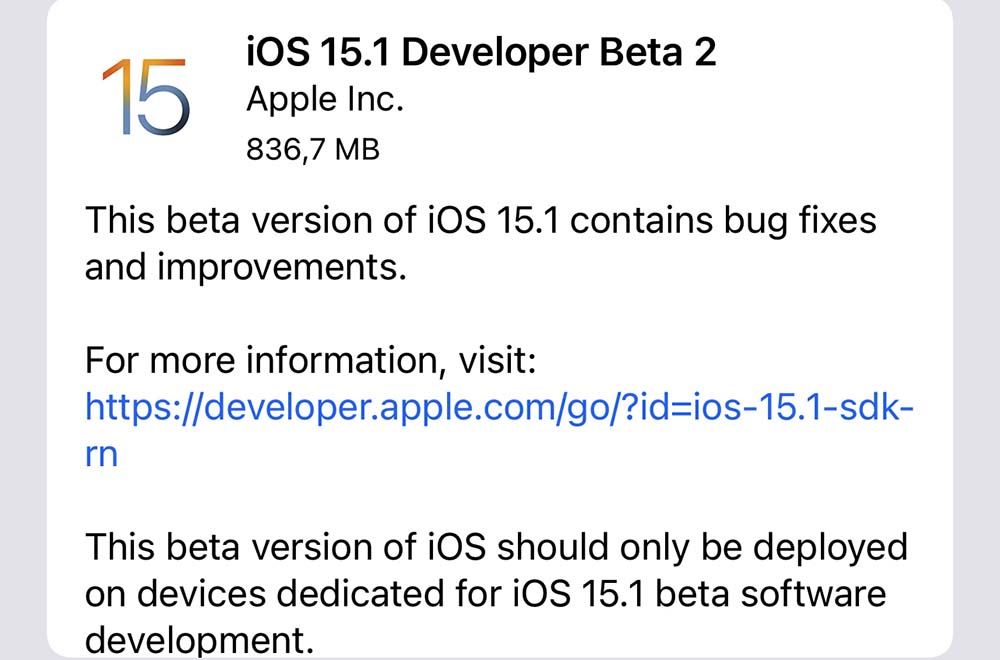Tap the 'Apple Inc.' publisher label

point(325,100)
